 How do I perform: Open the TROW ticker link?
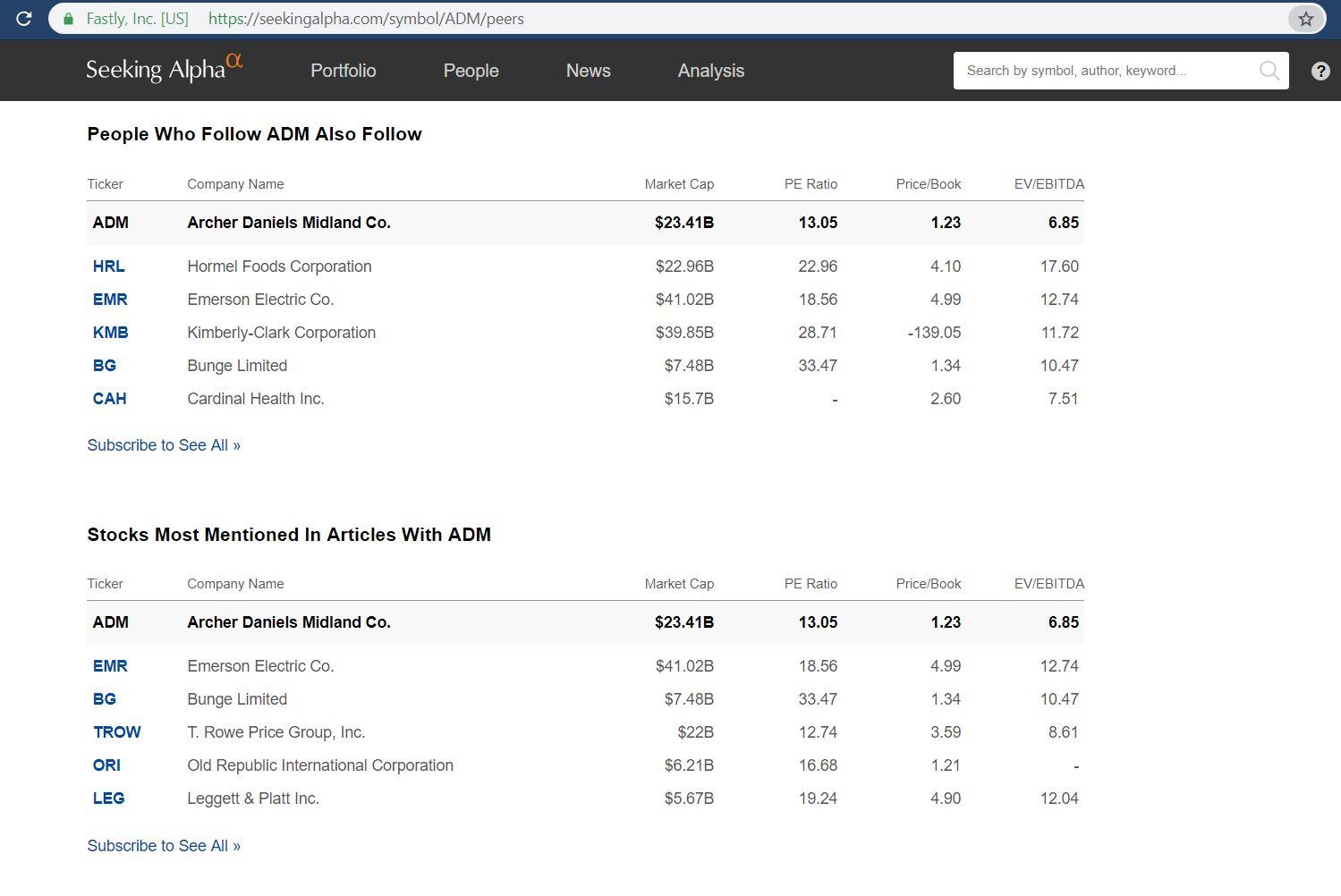(x=117, y=732)
